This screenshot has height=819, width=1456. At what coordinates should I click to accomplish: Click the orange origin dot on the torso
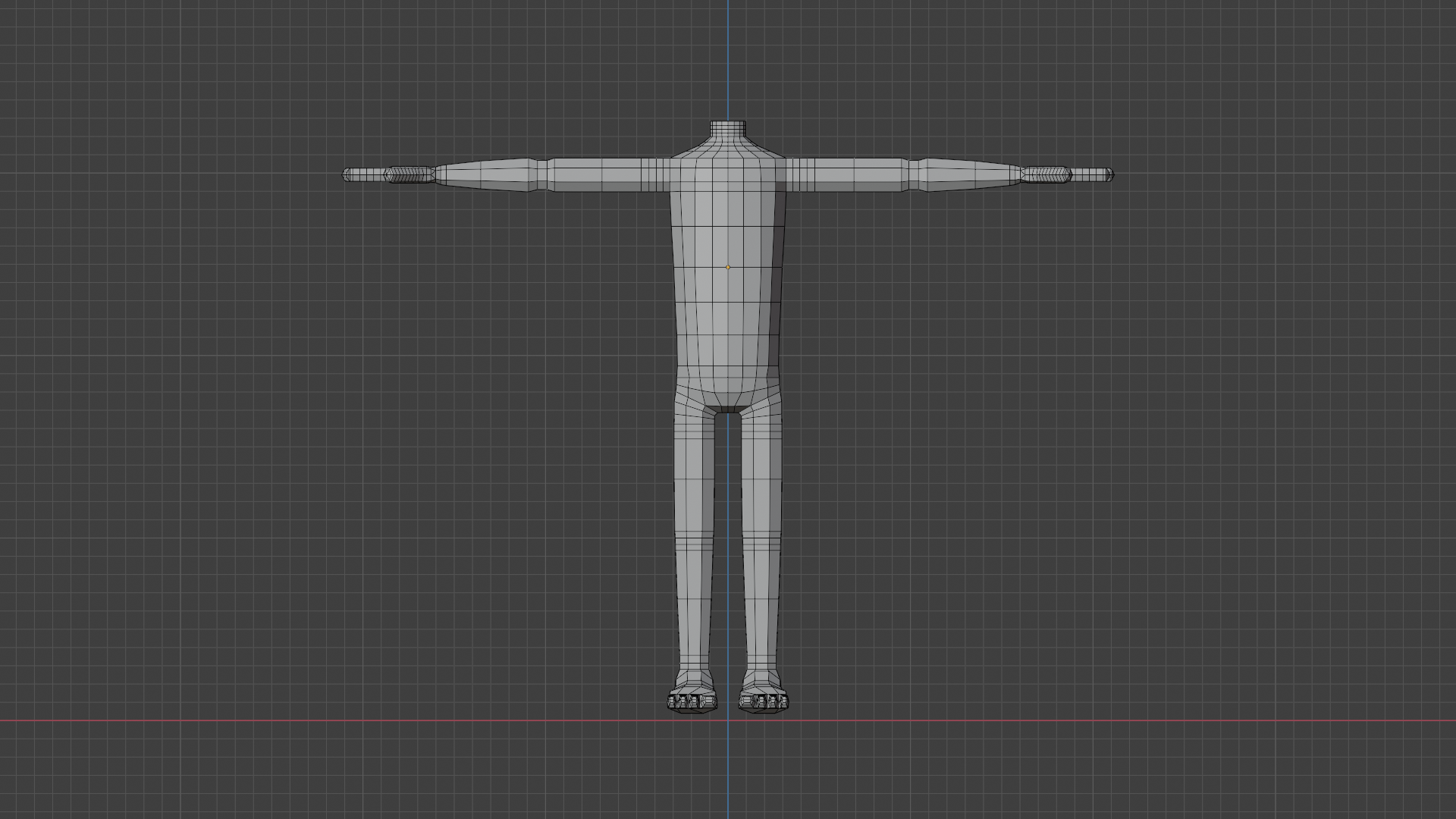[728, 267]
